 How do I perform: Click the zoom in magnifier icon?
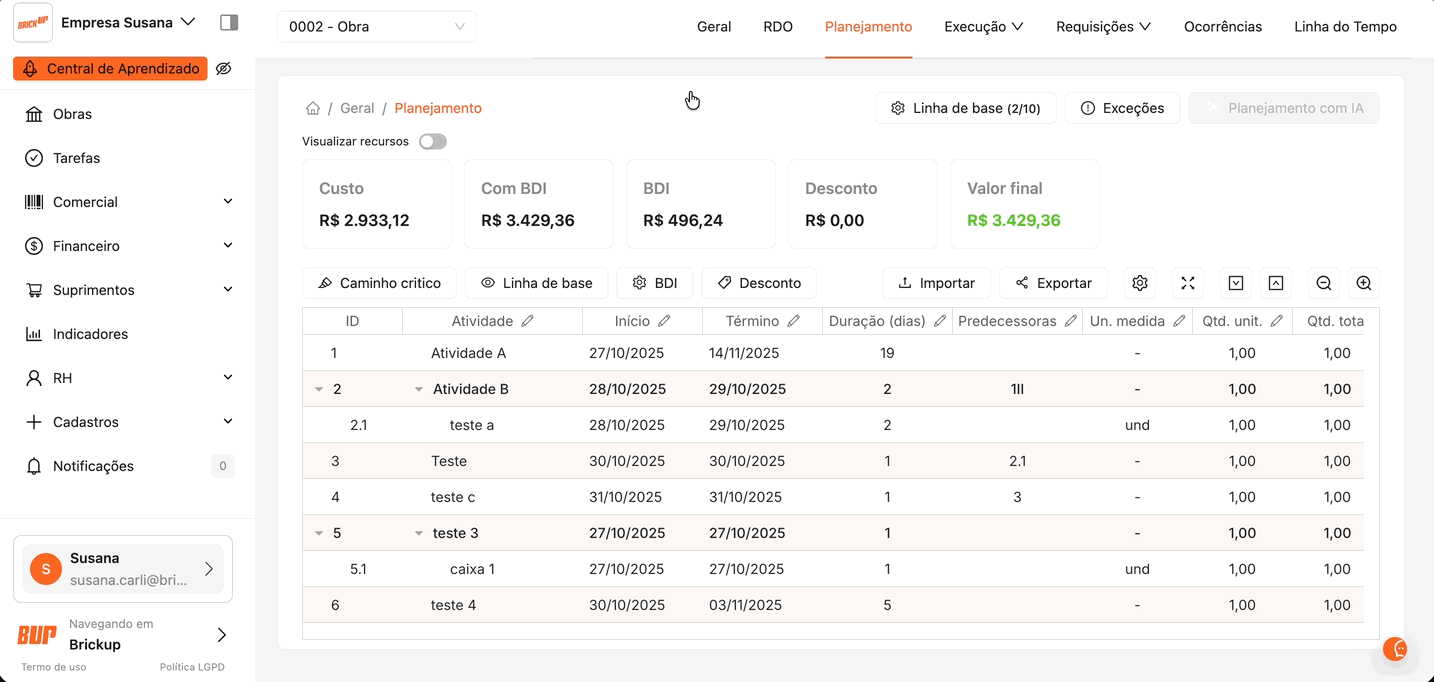coord(1364,283)
